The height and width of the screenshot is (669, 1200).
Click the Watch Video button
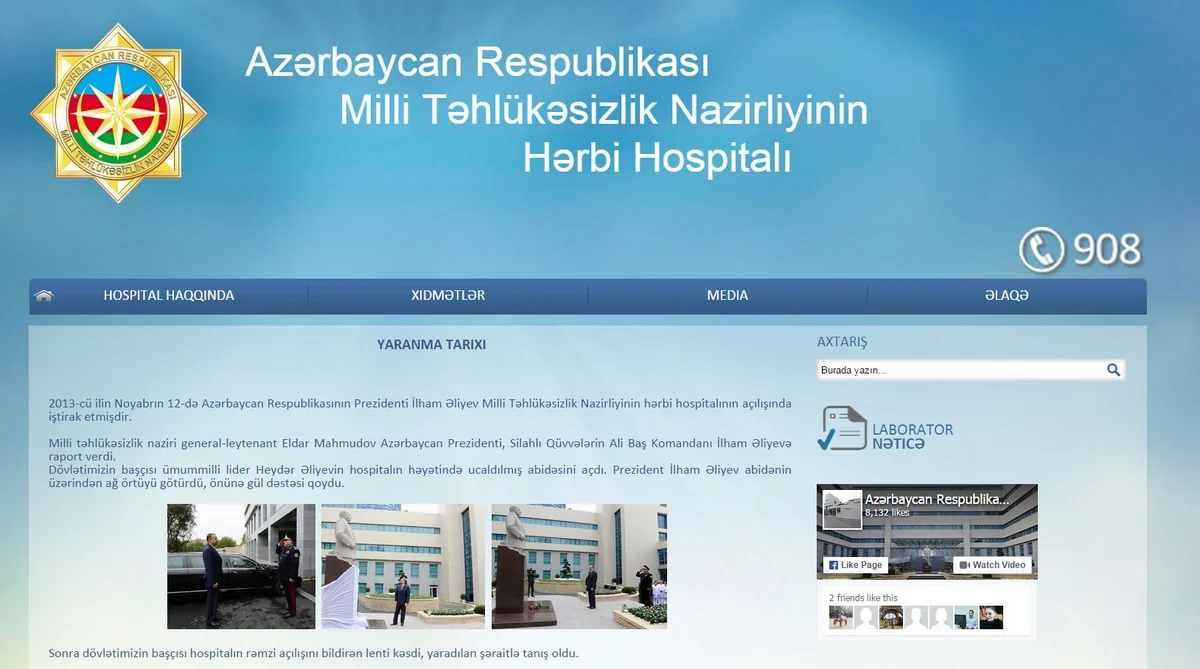[x=993, y=565]
